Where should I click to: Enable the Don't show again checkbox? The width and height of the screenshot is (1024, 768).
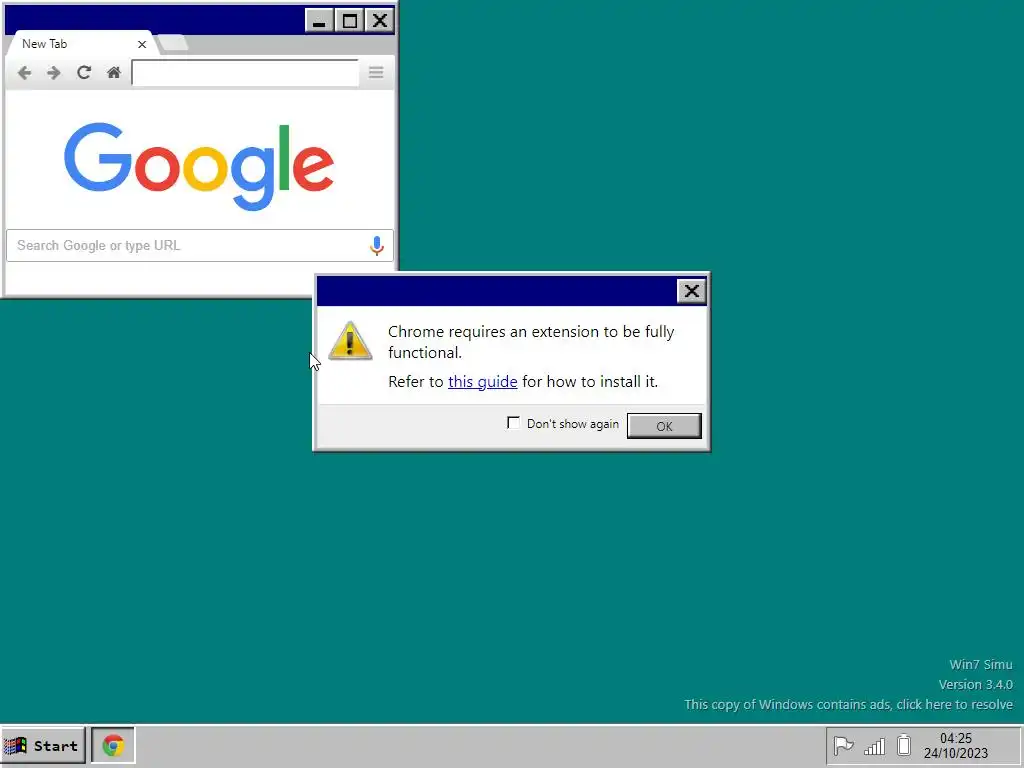click(513, 423)
